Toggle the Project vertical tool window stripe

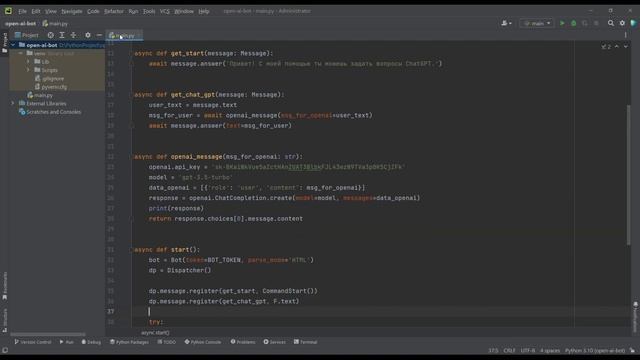pos(4,42)
